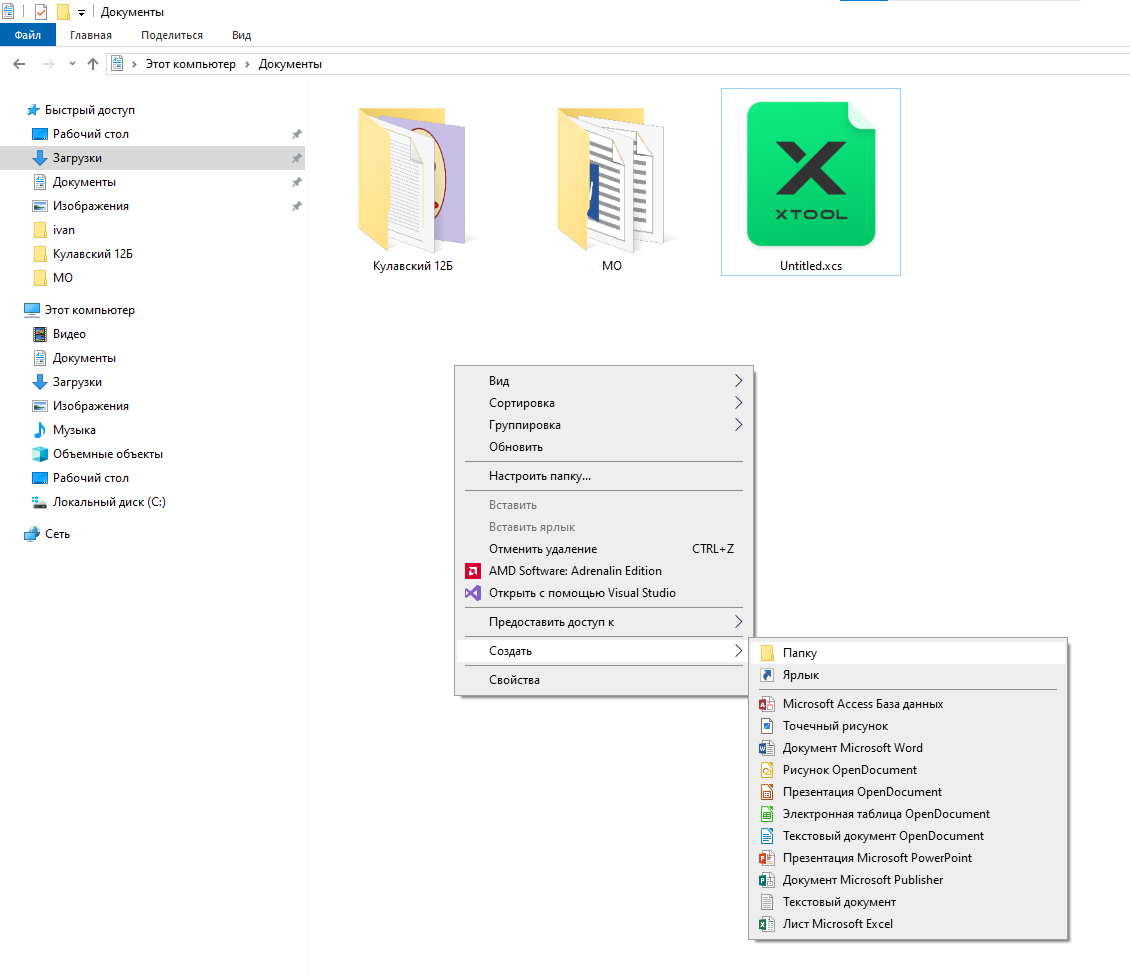Create a plain Текстовый документ

(x=908, y=901)
